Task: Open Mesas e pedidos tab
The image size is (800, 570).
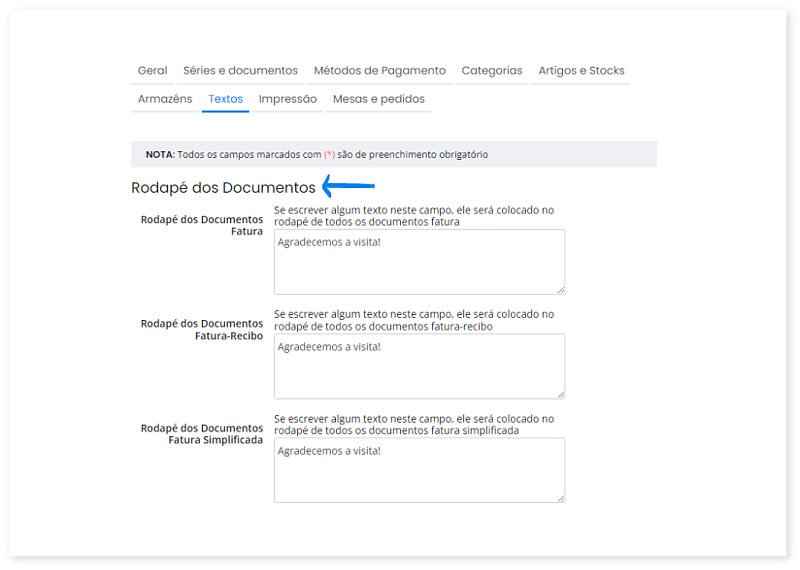Action: pos(379,99)
